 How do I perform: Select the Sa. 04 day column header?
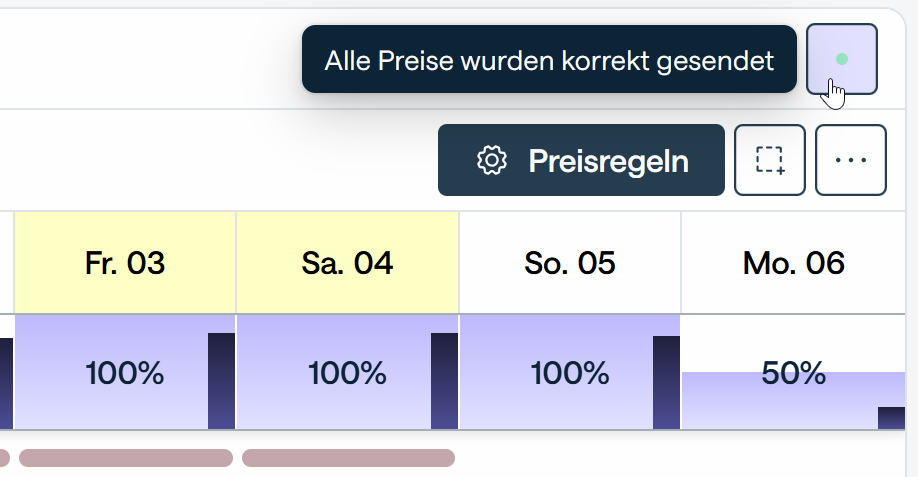347,263
